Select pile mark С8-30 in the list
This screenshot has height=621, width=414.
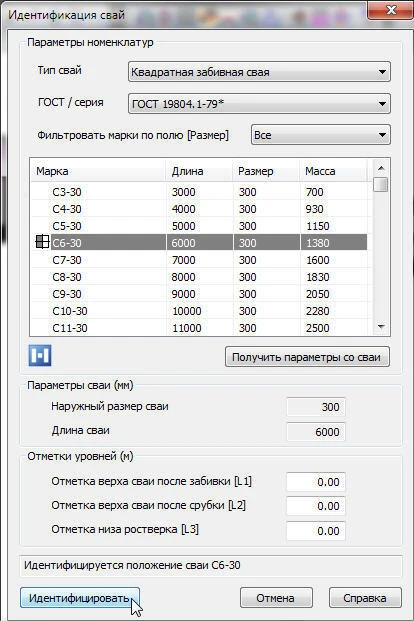[x=199, y=277]
